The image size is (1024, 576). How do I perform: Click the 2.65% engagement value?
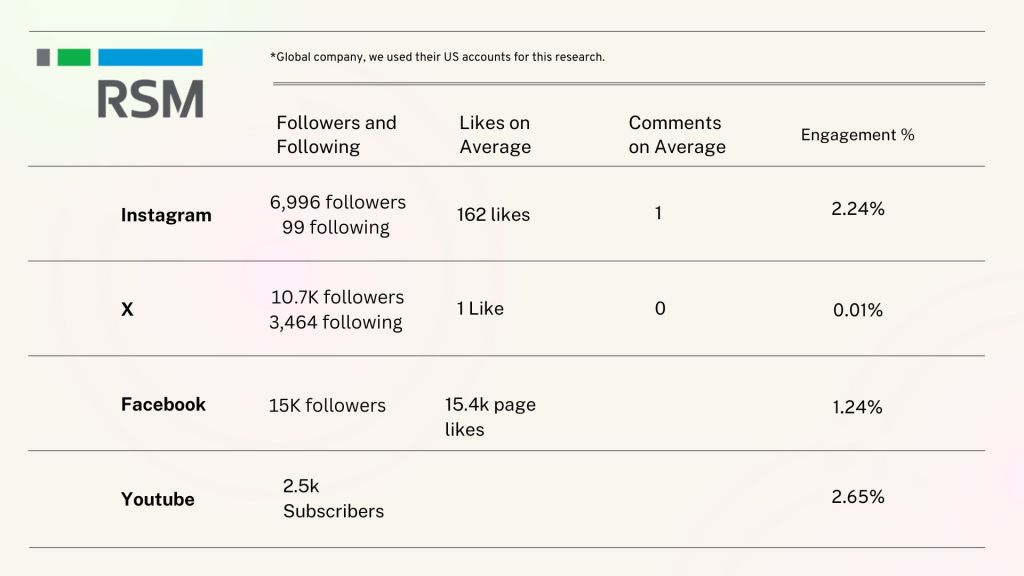point(857,497)
